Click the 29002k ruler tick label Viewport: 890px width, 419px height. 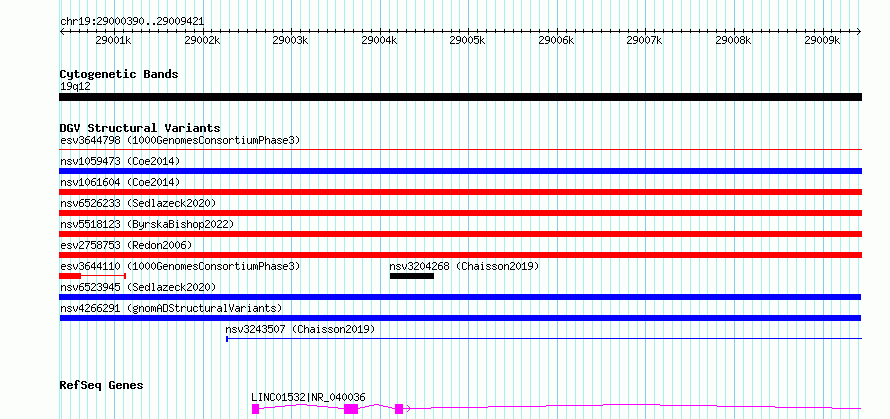click(x=202, y=41)
